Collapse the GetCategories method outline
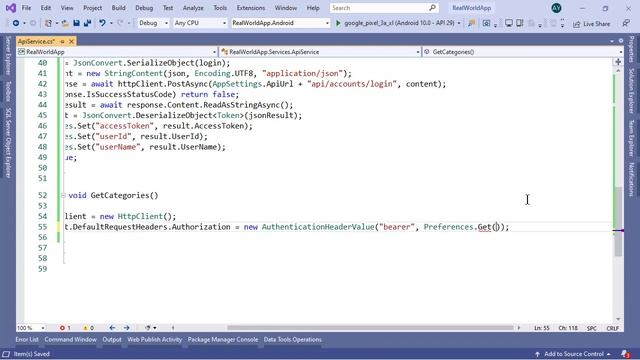Image resolution: width=640 pixels, height=360 pixels. point(63,196)
